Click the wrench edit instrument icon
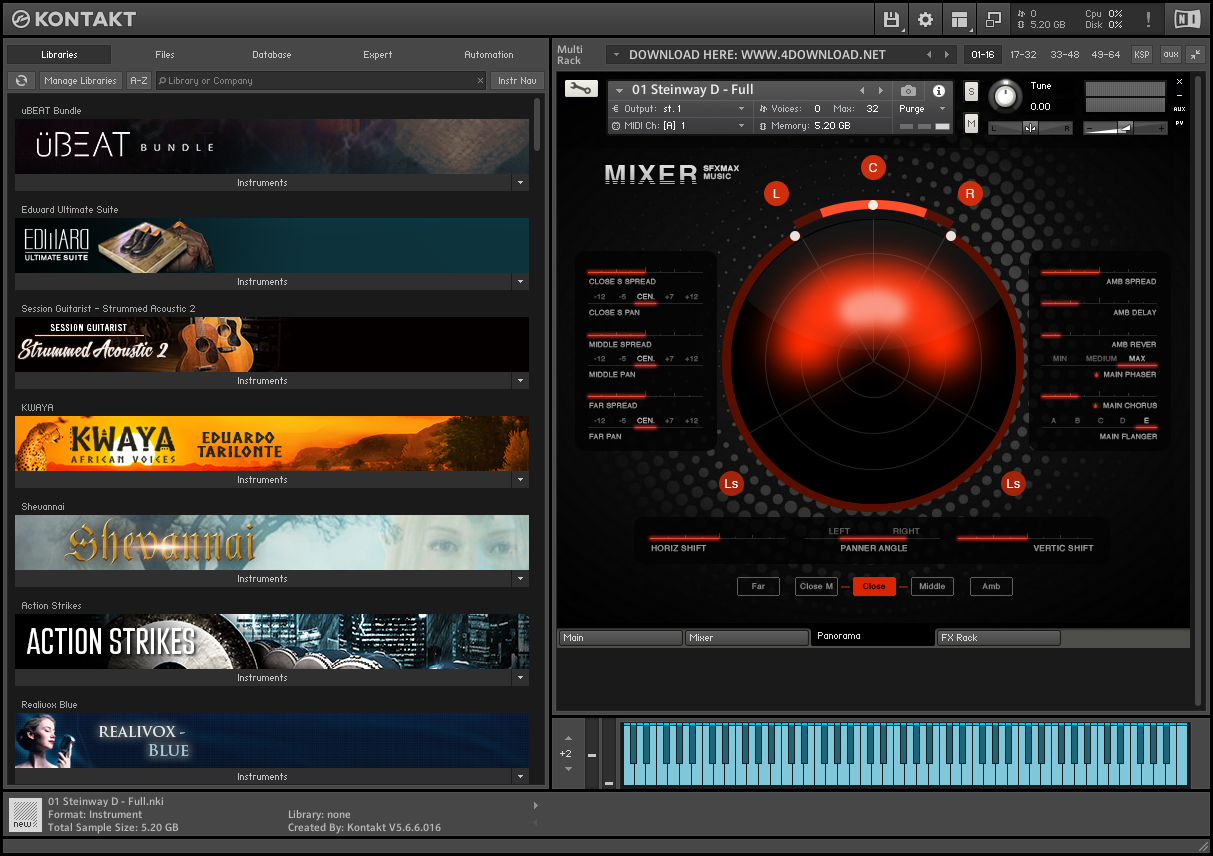The height and width of the screenshot is (856, 1213). (579, 89)
